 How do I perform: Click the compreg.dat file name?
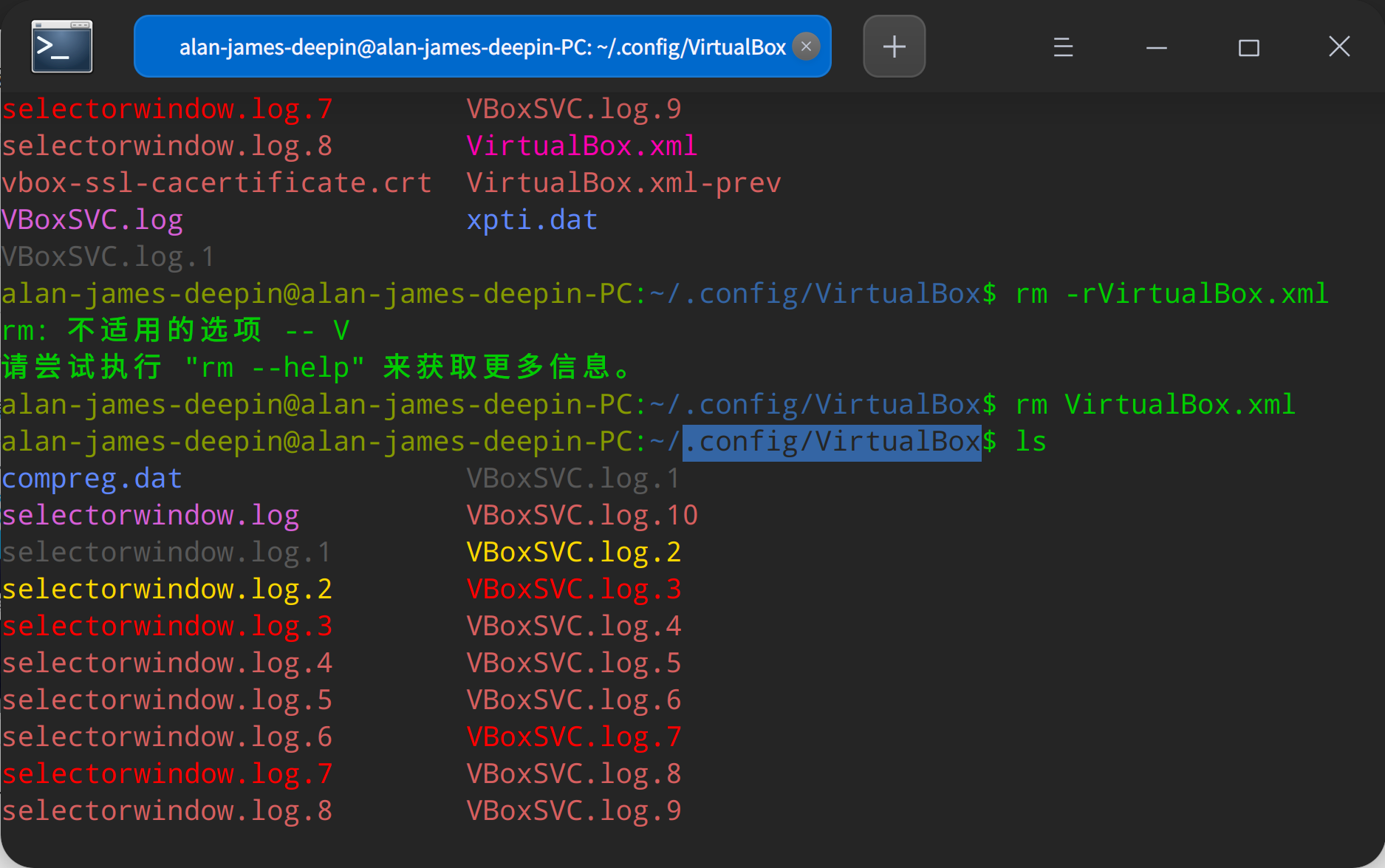(x=92, y=479)
